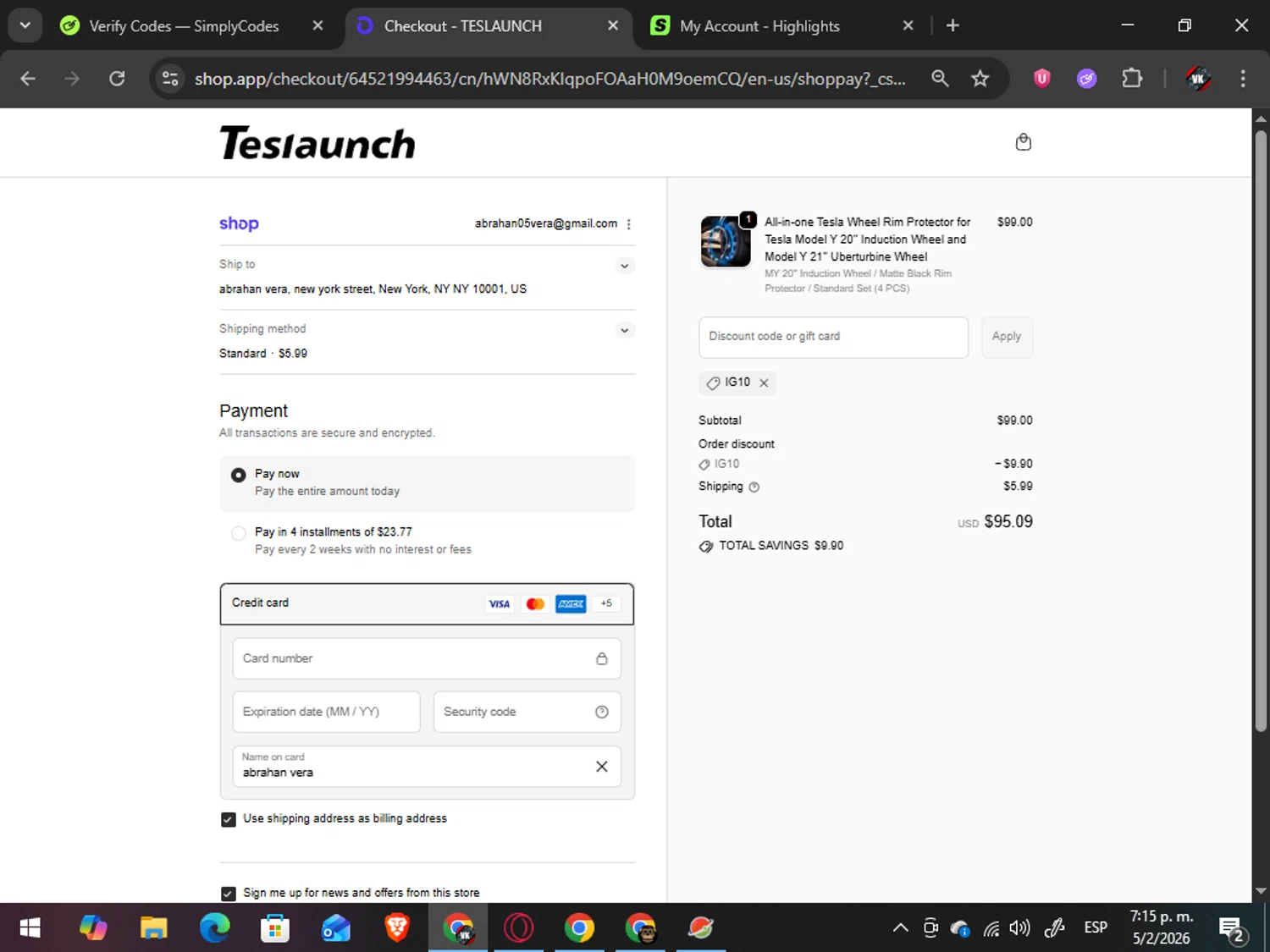1270x952 pixels.
Task: Switch to the Checkout - TESLAUNCH tab
Action: 462,26
